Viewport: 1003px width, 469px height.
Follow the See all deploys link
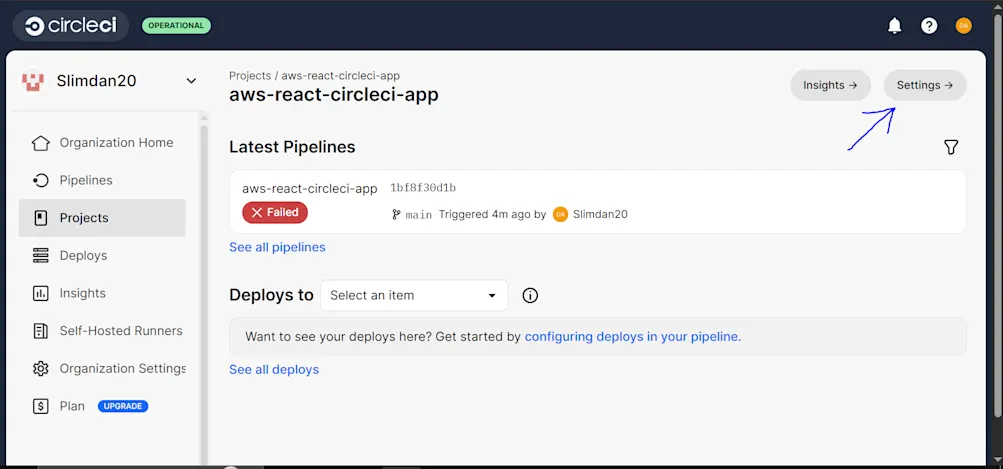click(274, 369)
